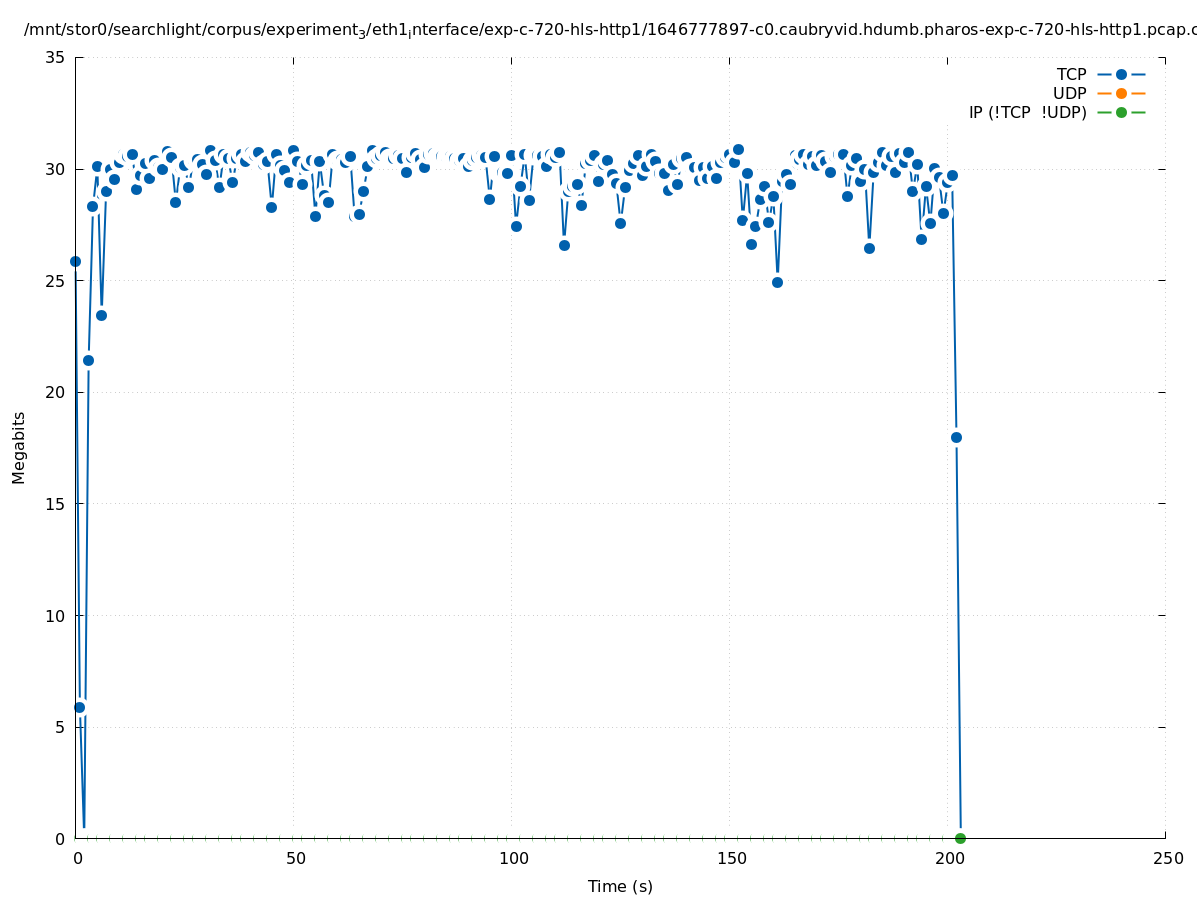
Task: Click the 35 tick label on y-axis
Action: tap(56, 57)
